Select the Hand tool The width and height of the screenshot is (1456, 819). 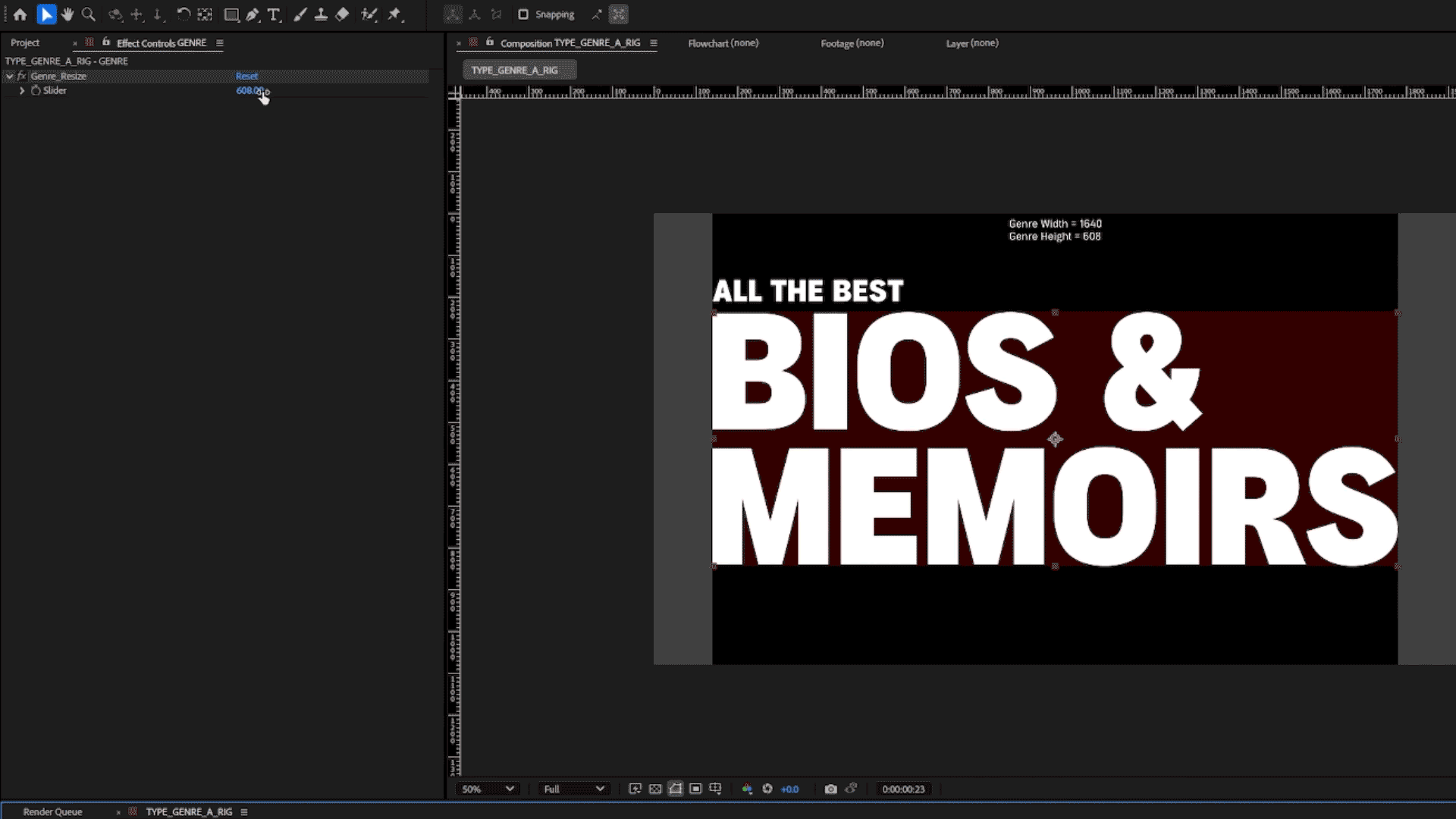pyautogui.click(x=67, y=14)
